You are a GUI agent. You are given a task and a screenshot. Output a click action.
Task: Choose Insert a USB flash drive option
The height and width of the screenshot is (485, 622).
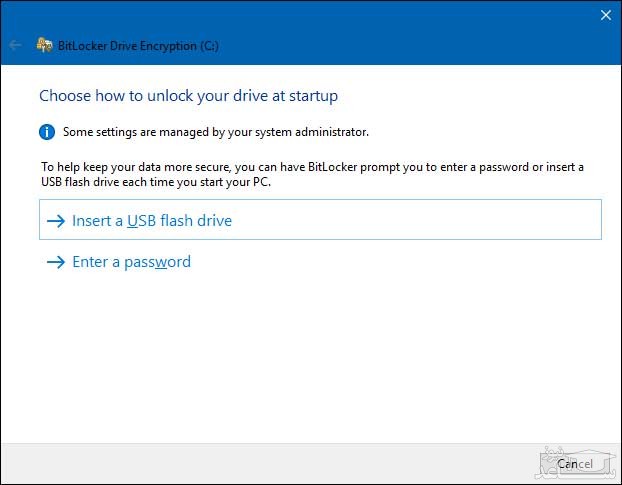[320, 220]
